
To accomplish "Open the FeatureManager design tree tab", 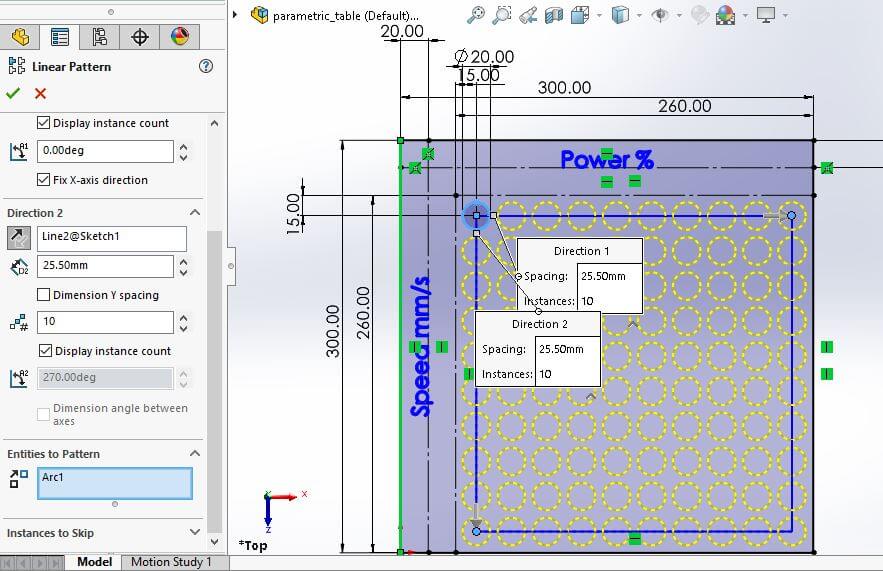I will click(x=20, y=37).
